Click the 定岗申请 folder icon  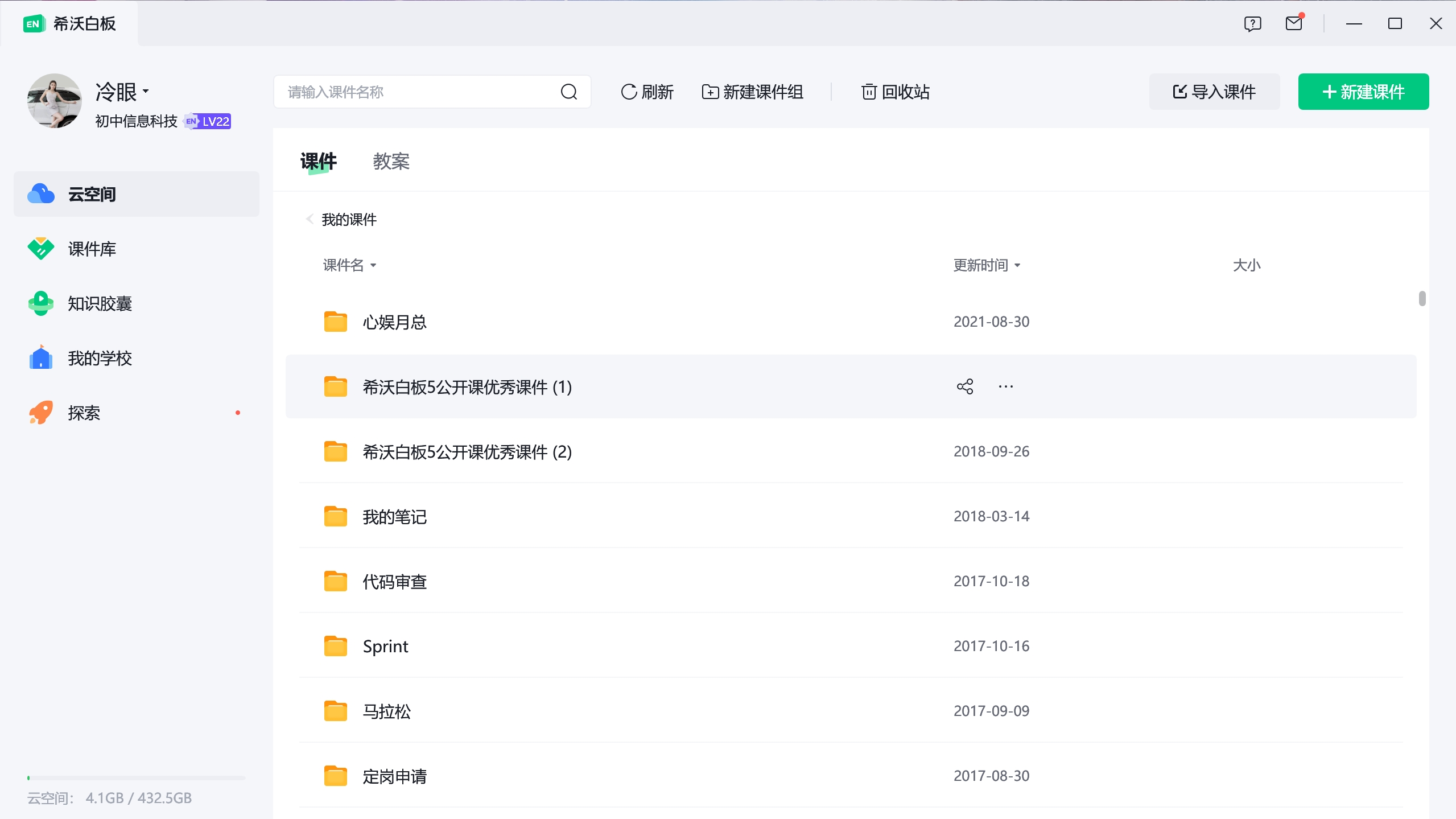[336, 776]
